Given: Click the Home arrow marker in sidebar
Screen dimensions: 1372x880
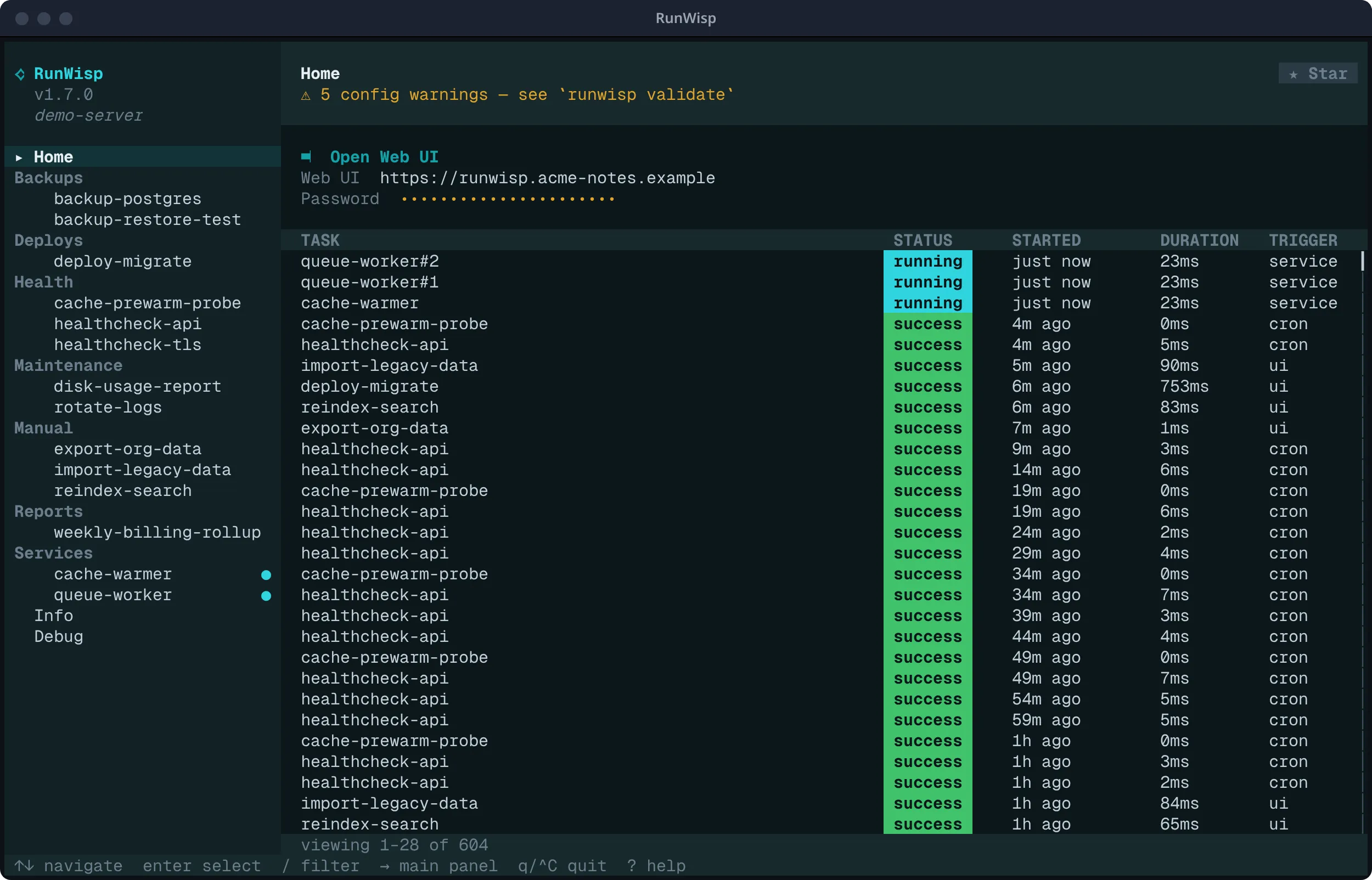Looking at the screenshot, I should pyautogui.click(x=19, y=157).
